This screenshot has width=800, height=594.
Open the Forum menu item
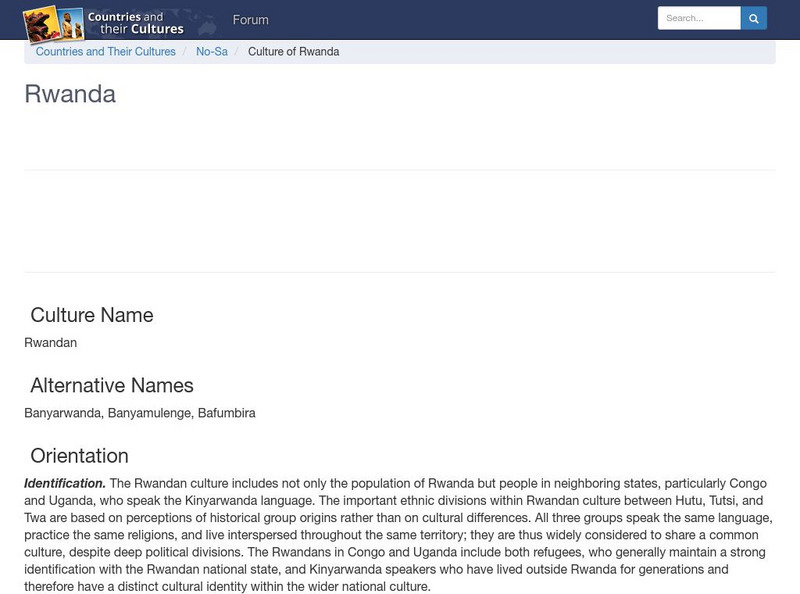pyautogui.click(x=251, y=19)
